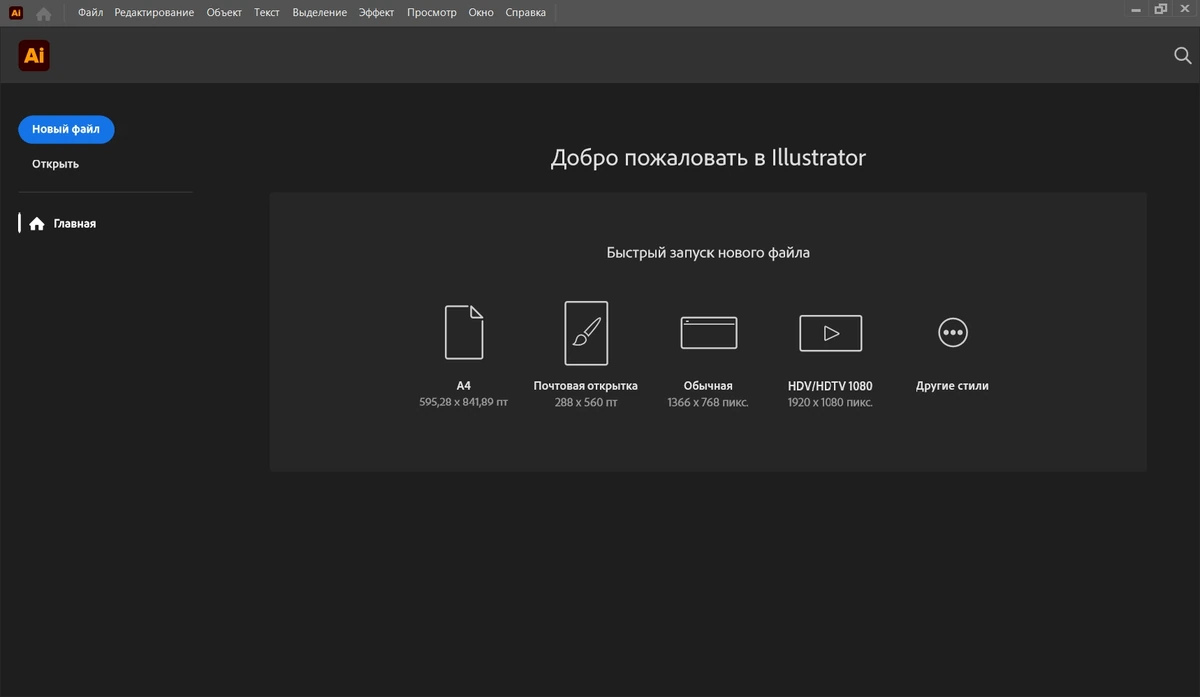Click the 1920 x 1080 пикс. size text
Image resolution: width=1200 pixels, height=697 pixels.
coord(830,403)
